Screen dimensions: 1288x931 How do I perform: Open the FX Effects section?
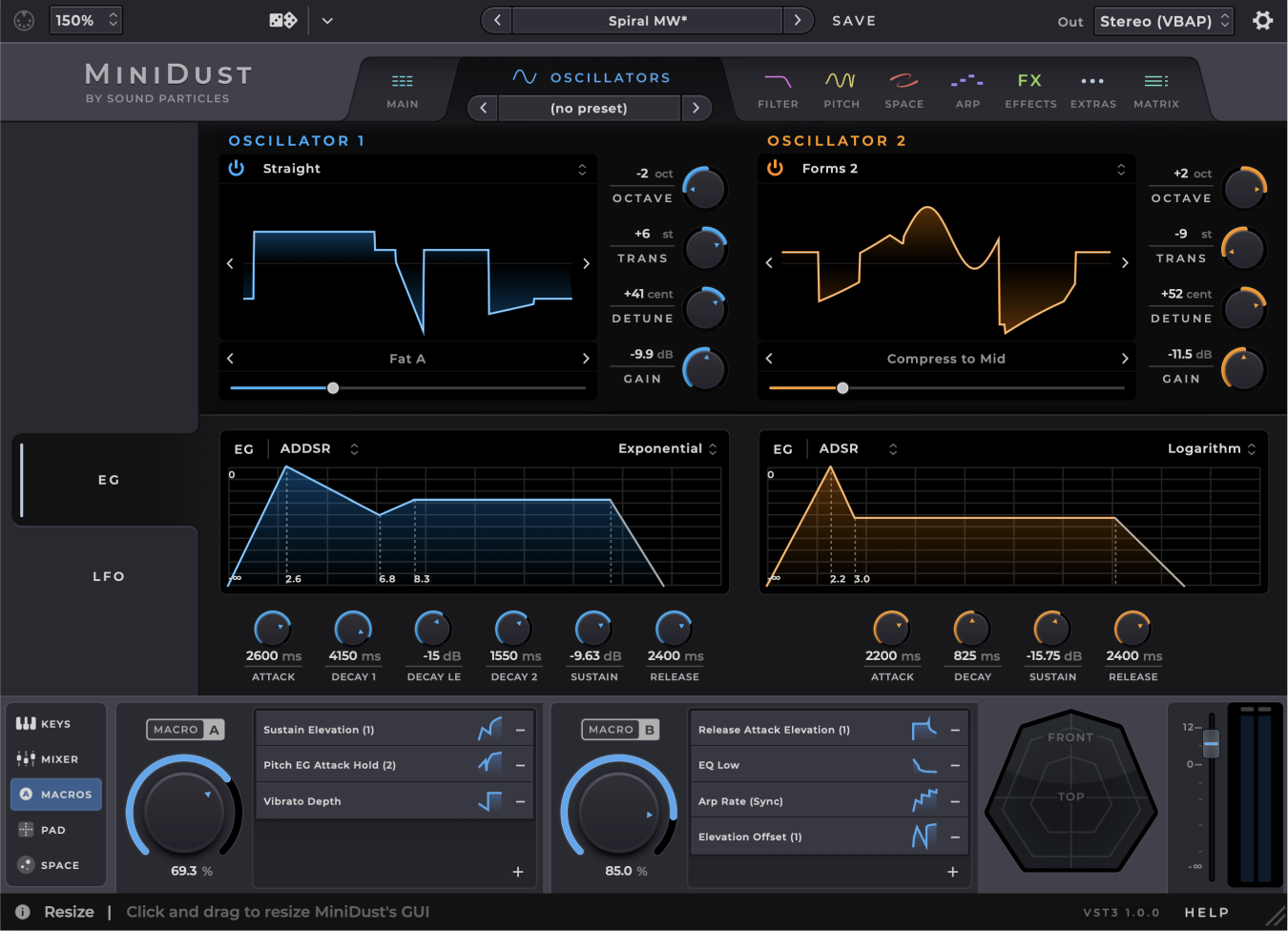(1029, 81)
